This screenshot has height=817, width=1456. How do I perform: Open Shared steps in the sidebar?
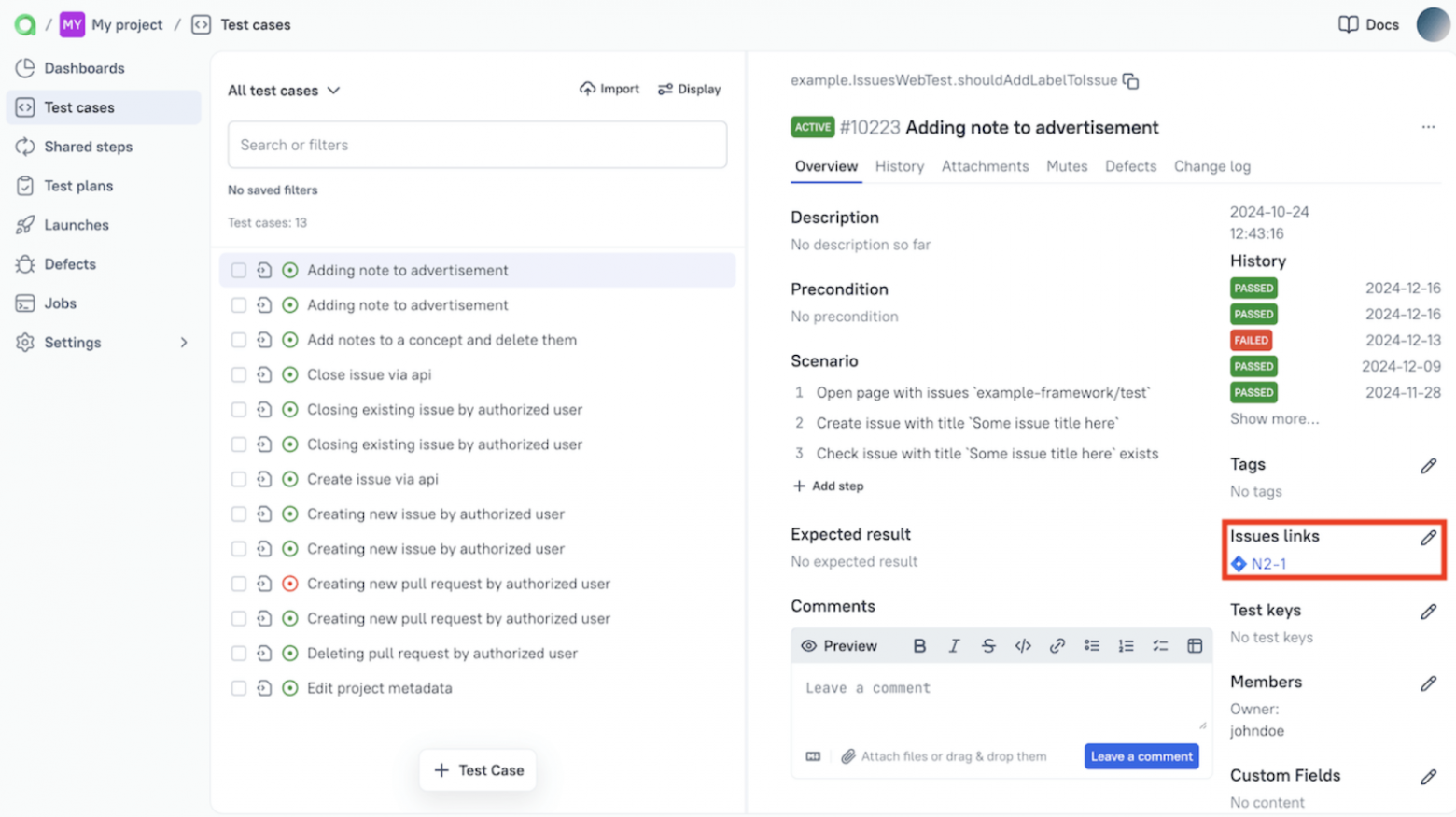pos(86,147)
